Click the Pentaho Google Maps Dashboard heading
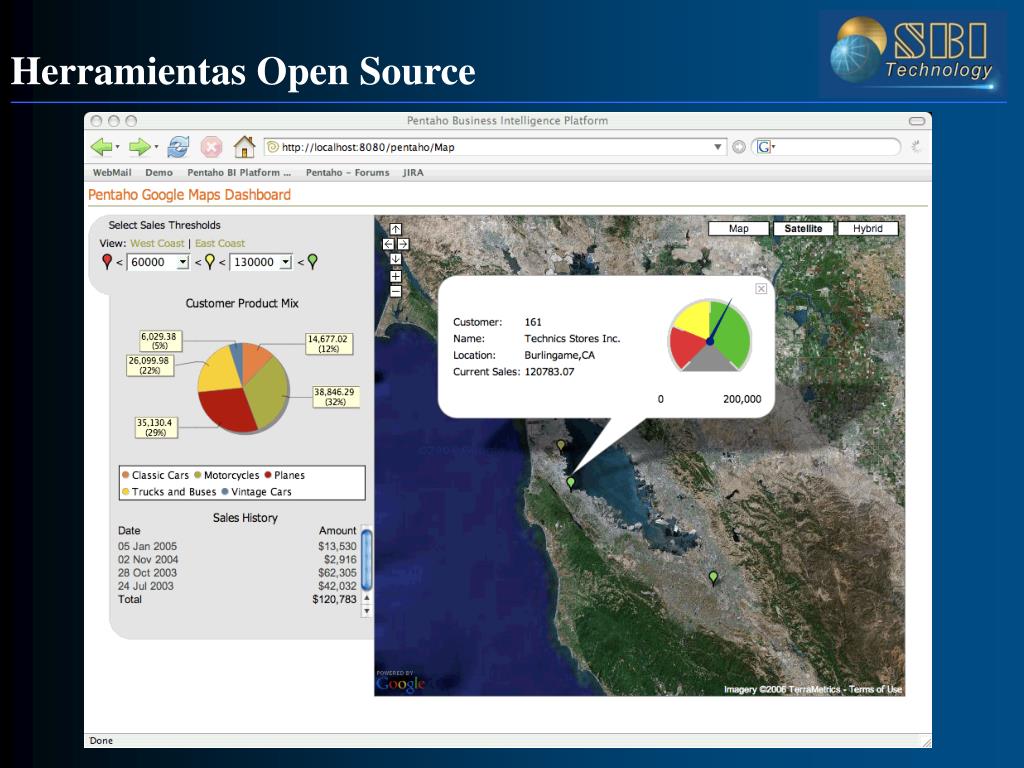1024x768 pixels. [x=189, y=195]
